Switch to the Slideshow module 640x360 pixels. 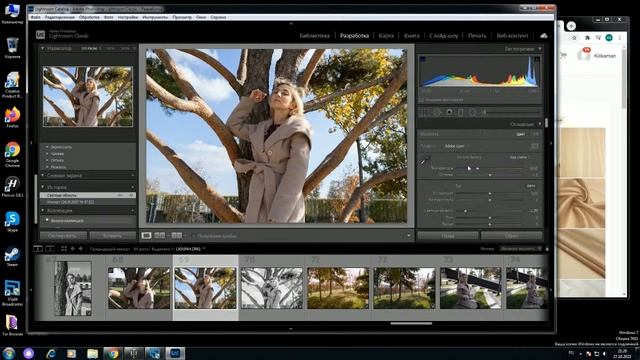[x=443, y=36]
